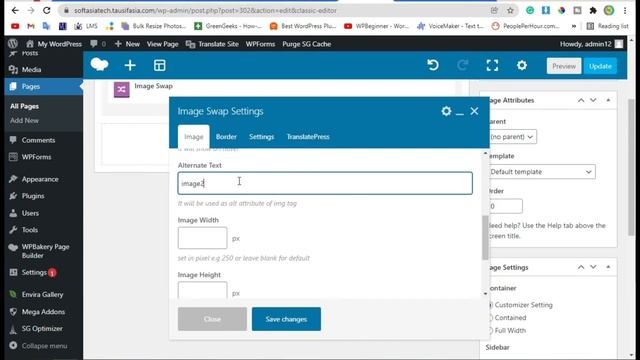Switch to the Image tab

pyautogui.click(x=193, y=137)
